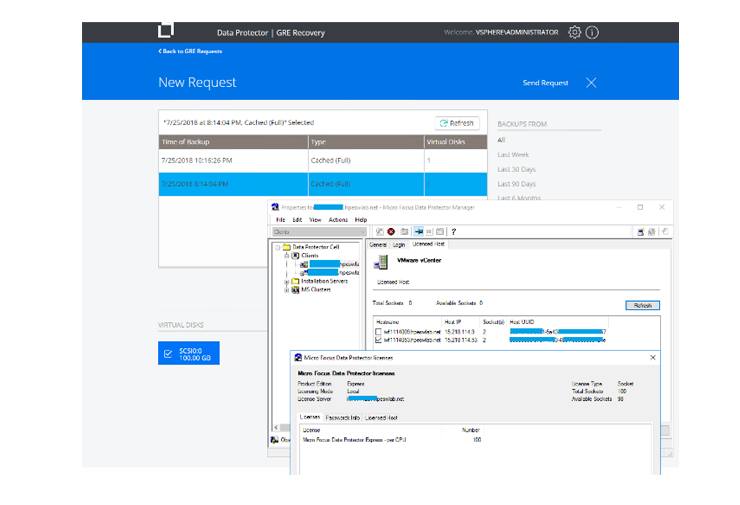Open Licensed Host tab in licenses dialog
740x505 pixels.
pyautogui.click(x=381, y=418)
